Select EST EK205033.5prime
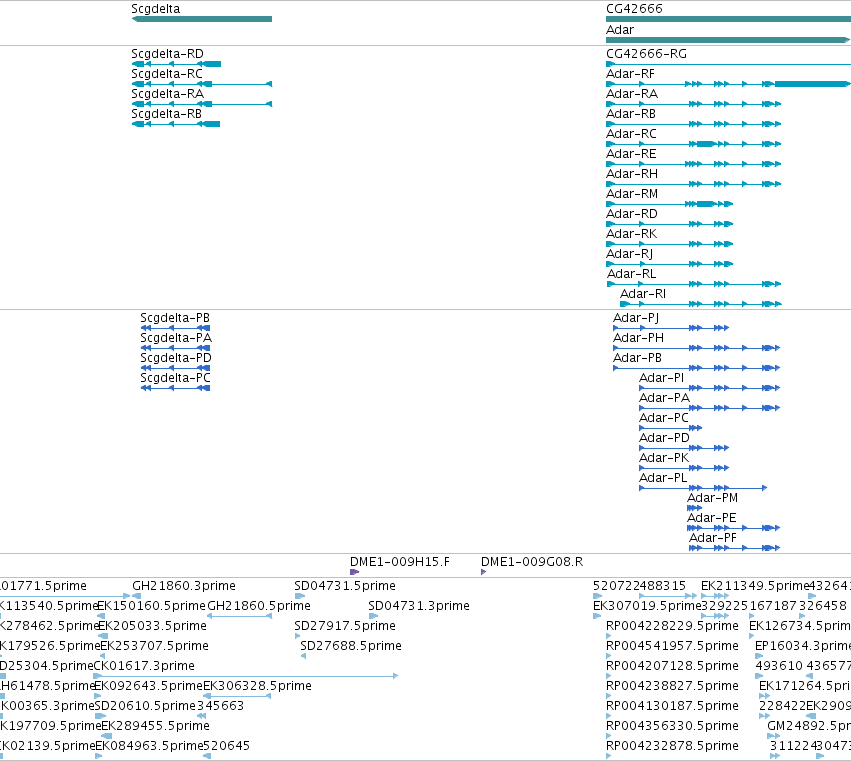This screenshot has height=761, width=851. click(153, 626)
